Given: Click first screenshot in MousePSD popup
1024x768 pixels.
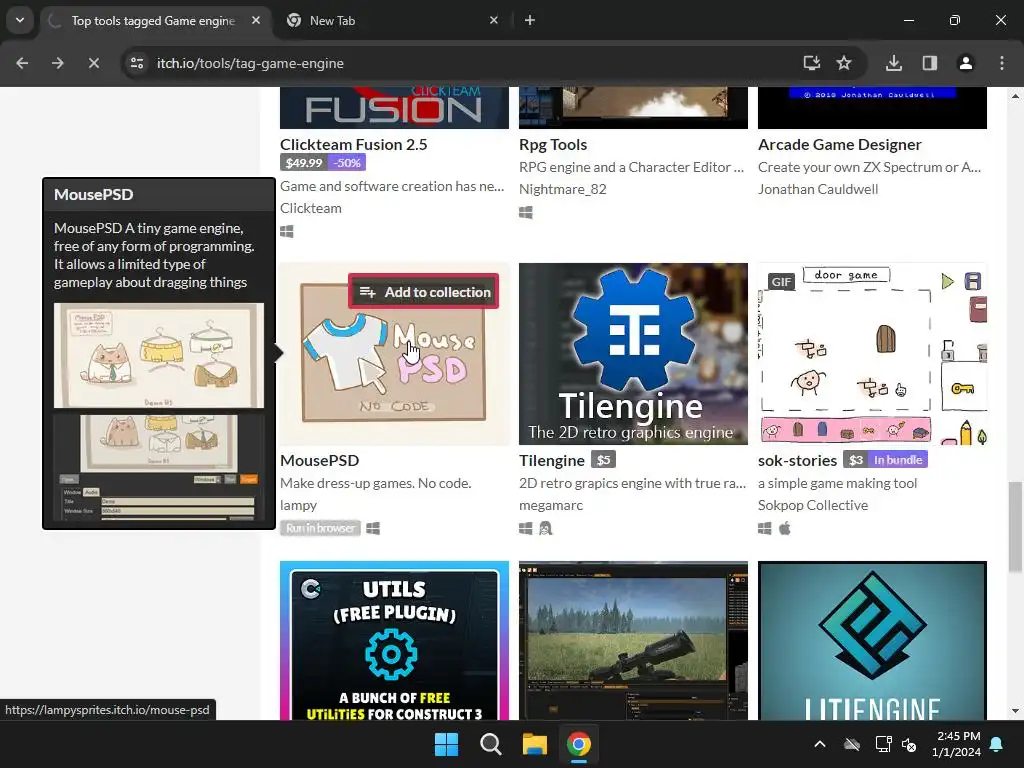Looking at the screenshot, I should (159, 355).
